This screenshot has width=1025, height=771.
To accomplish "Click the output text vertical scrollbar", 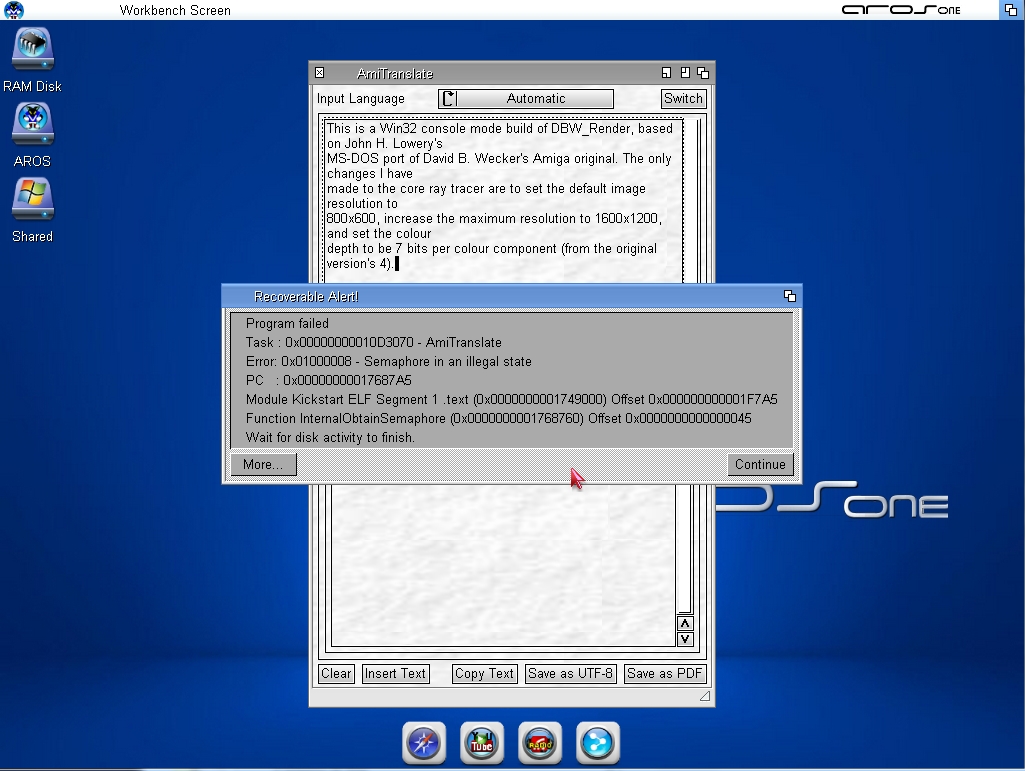I will coord(684,548).
